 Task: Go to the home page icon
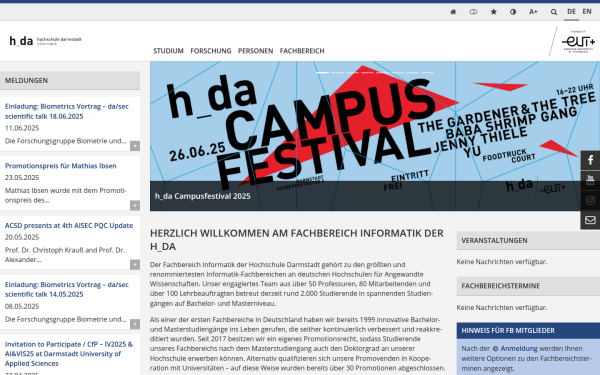coord(453,12)
